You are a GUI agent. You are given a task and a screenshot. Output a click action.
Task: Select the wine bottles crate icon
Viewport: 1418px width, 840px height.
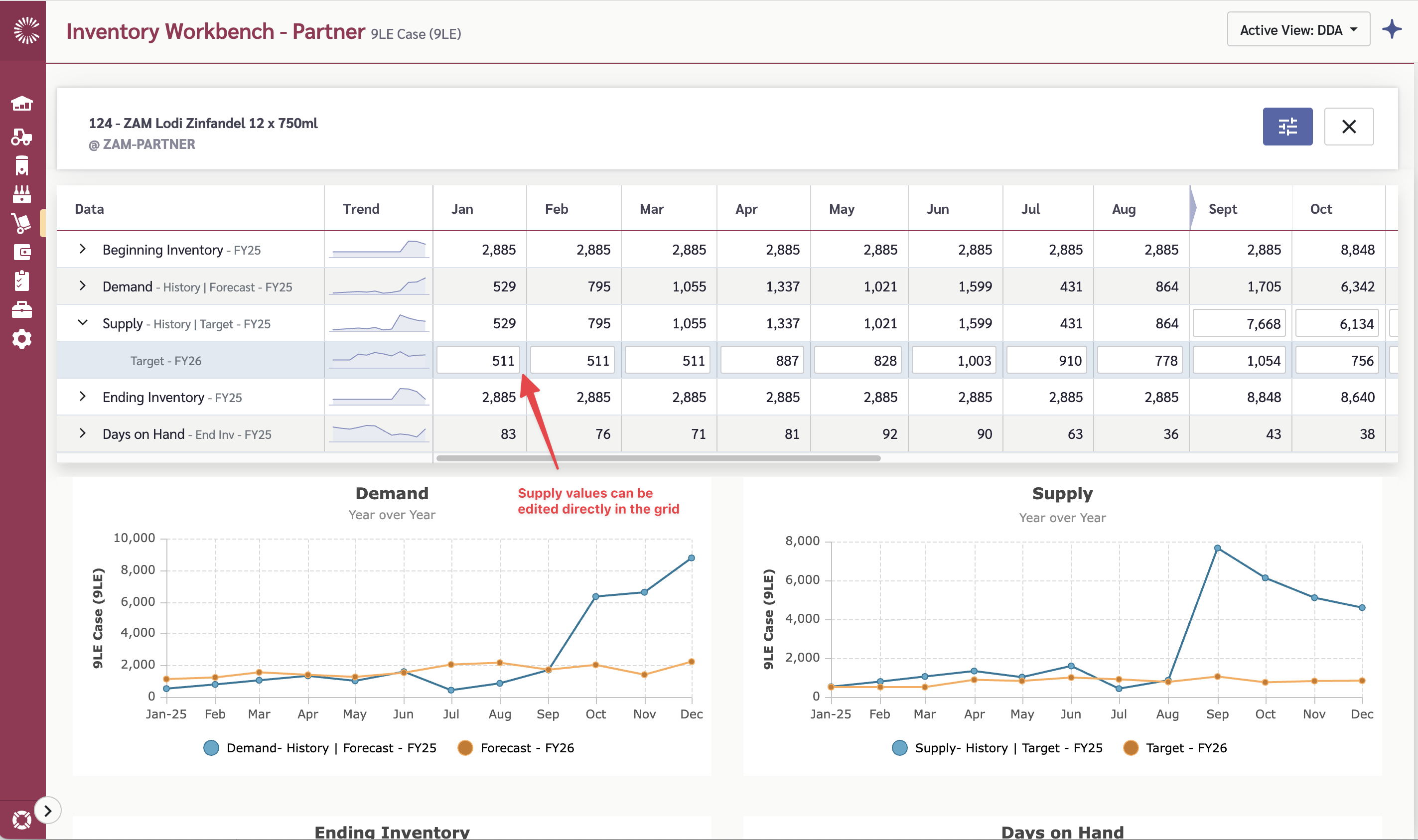[x=22, y=194]
